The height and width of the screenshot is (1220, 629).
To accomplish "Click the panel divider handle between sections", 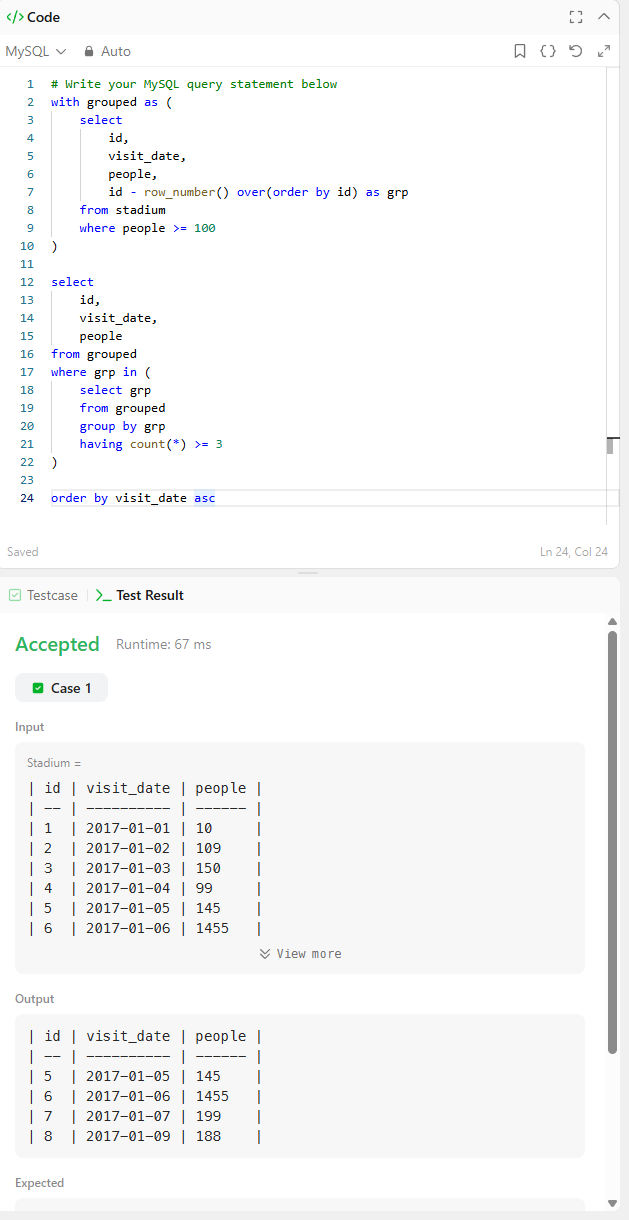I will (308, 573).
